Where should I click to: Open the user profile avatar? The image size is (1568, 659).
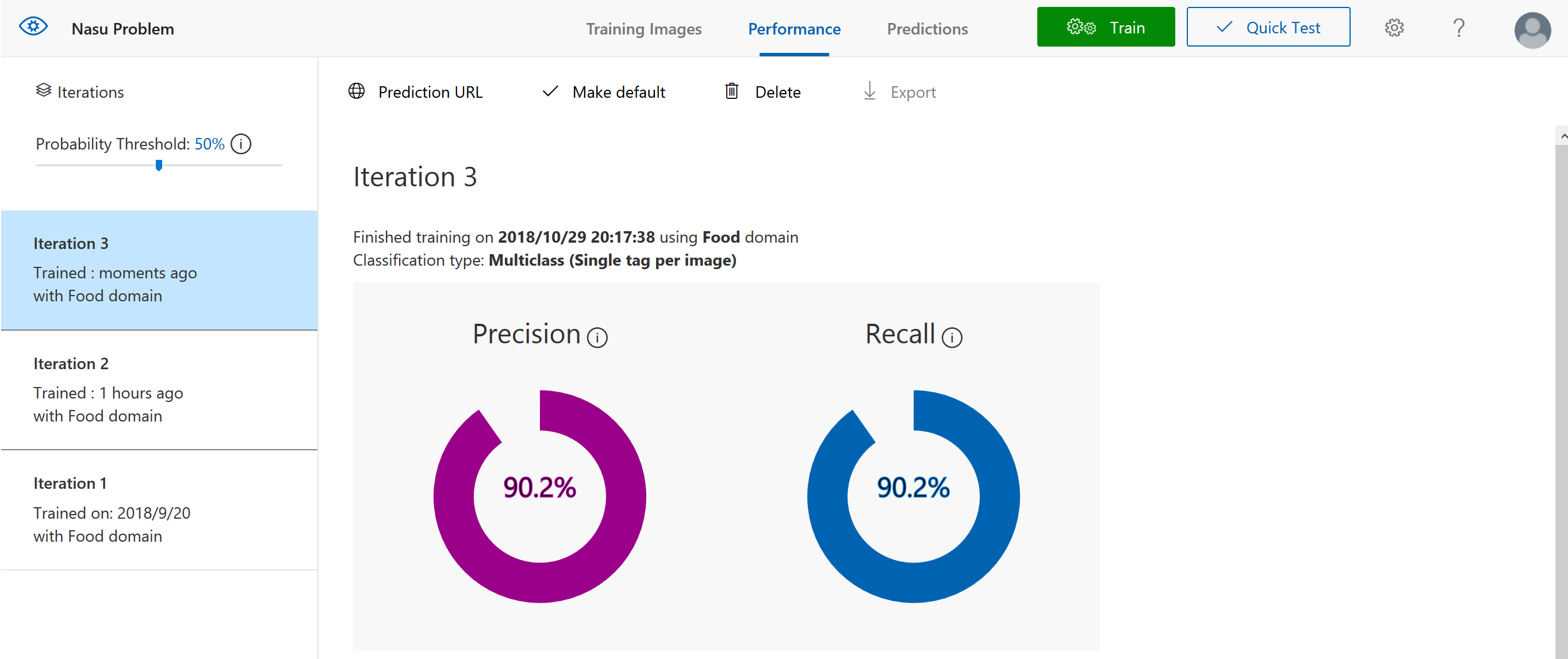pos(1531,29)
